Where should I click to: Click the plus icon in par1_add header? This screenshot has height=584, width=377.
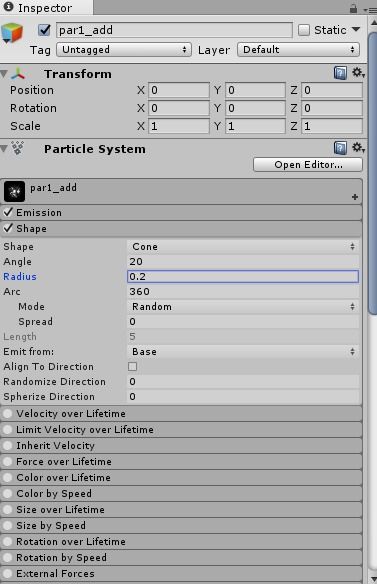tap(355, 197)
